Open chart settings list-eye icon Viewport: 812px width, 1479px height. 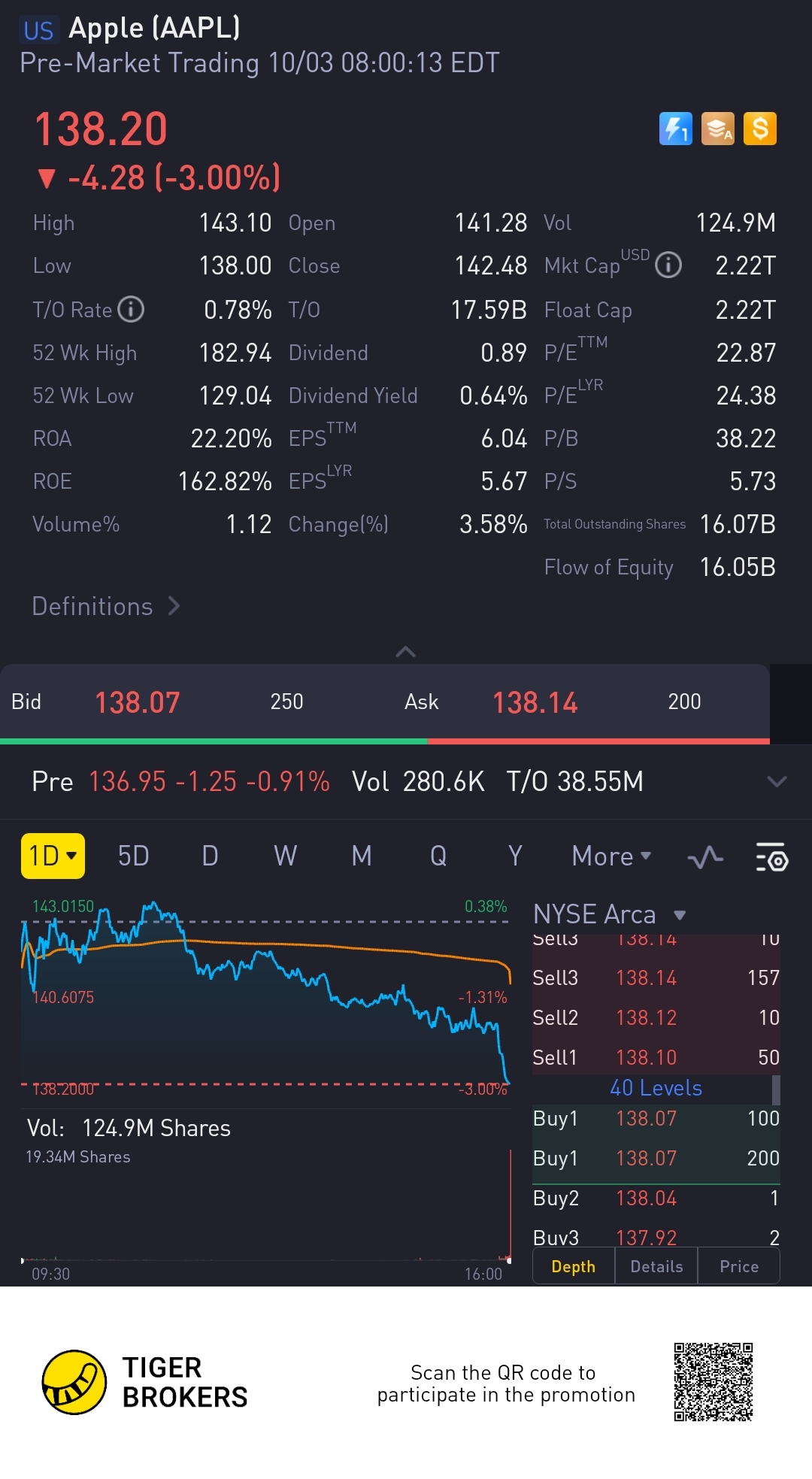click(771, 857)
